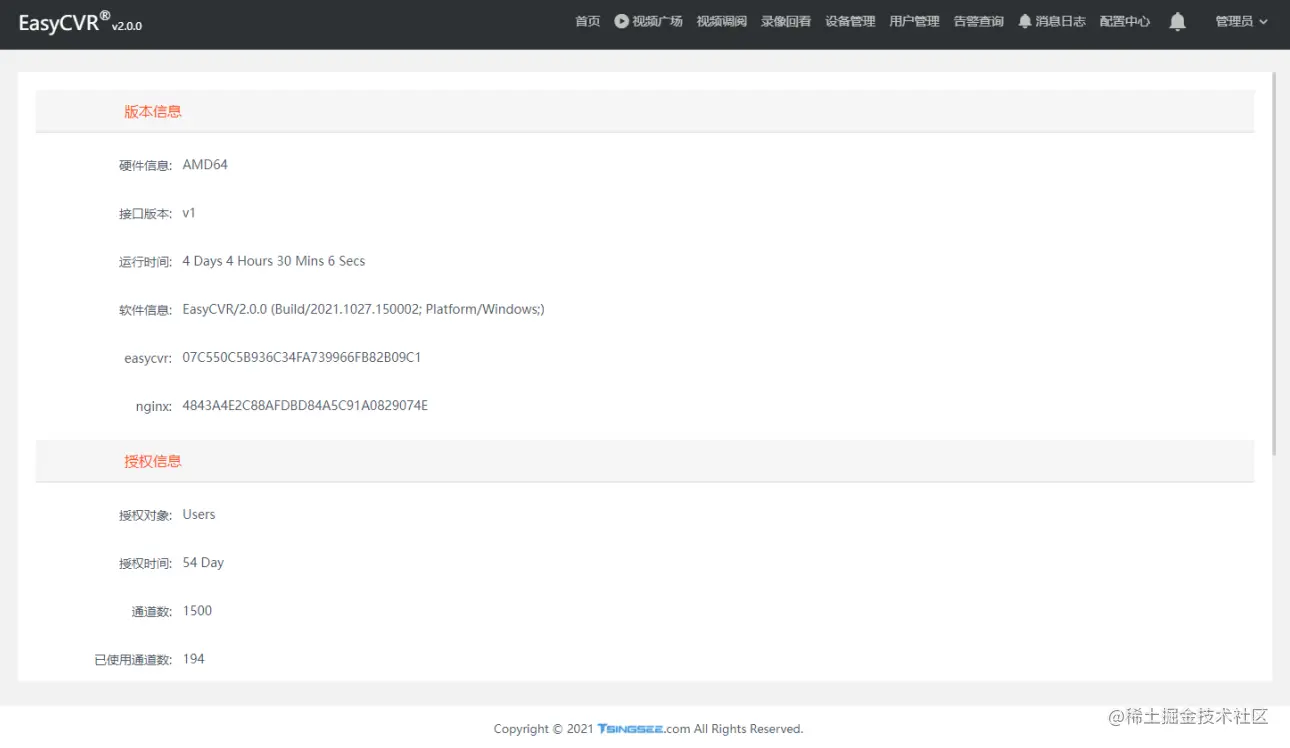Open 消息日志 message log
The width and height of the screenshot is (1290, 748).
[x=1052, y=21]
